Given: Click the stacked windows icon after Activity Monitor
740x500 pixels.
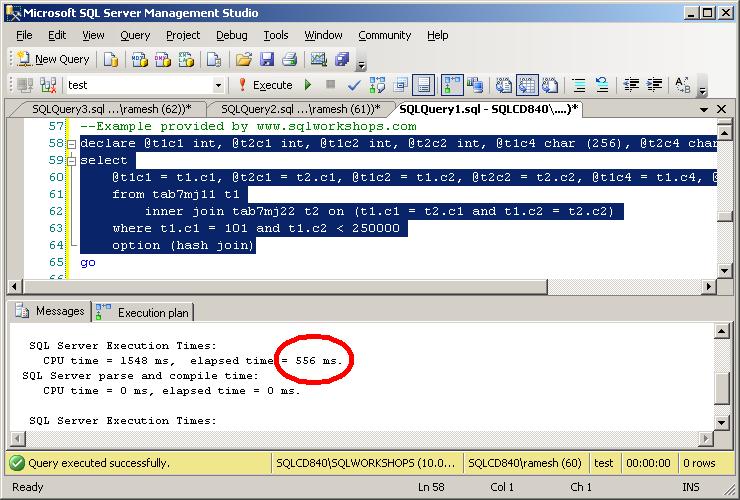Looking at the screenshot, I should pyautogui.click(x=342, y=59).
